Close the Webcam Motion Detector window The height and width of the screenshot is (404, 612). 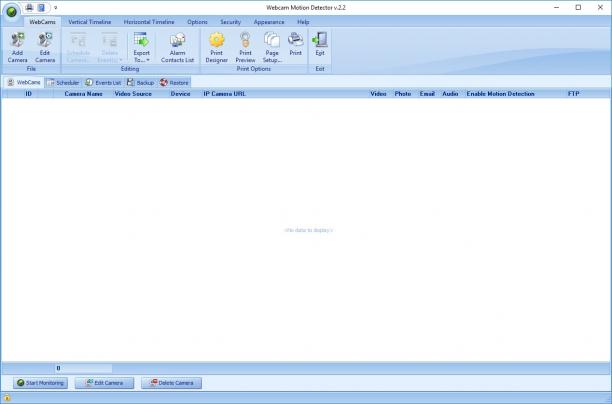tap(600, 7)
